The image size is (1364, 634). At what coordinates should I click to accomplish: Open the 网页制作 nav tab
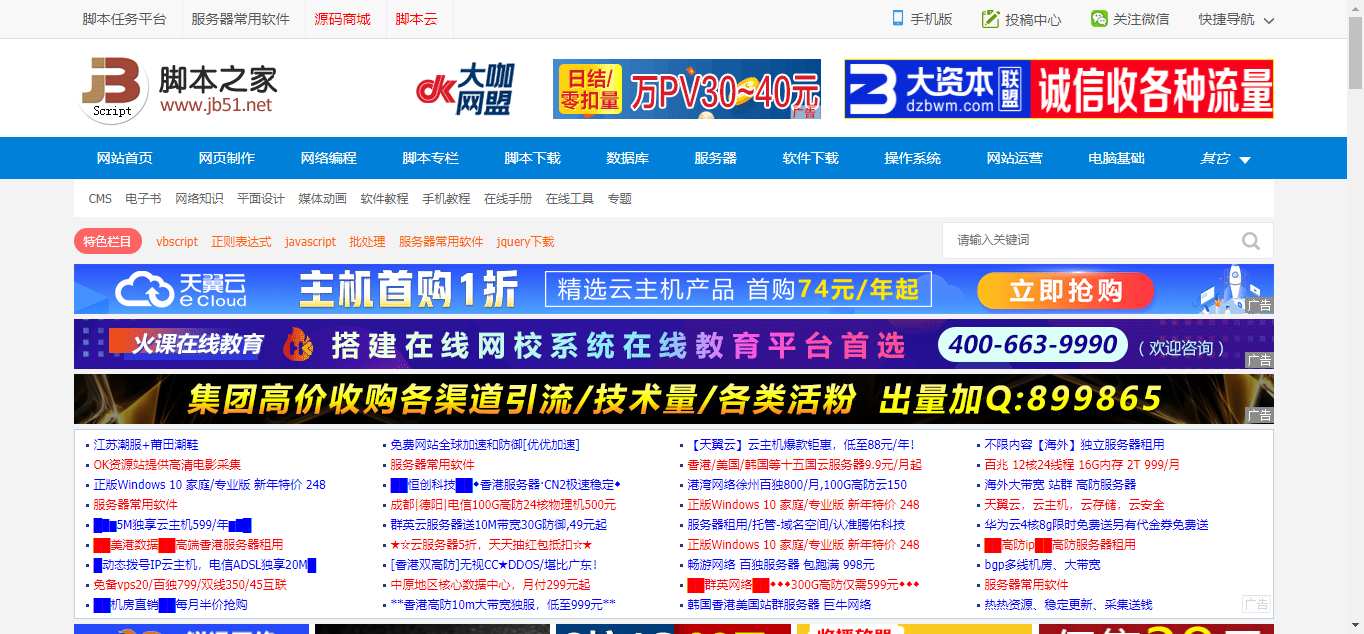pos(227,158)
